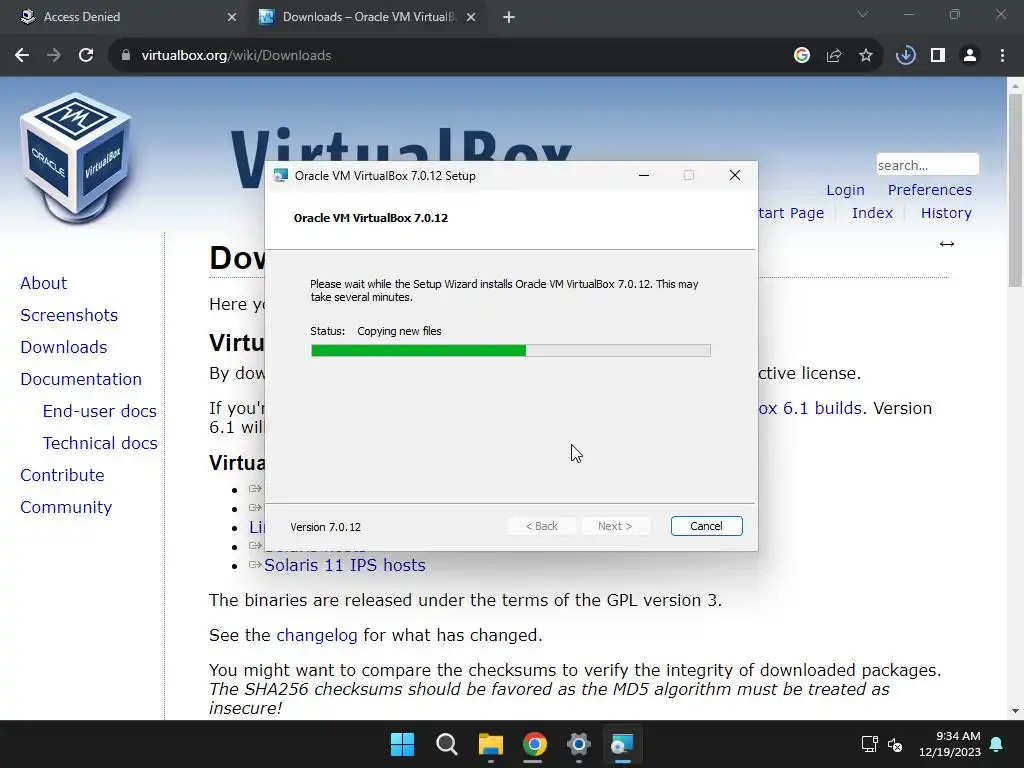Open the Technical docs link
Viewport: 1024px width, 768px height.
[x=100, y=443]
